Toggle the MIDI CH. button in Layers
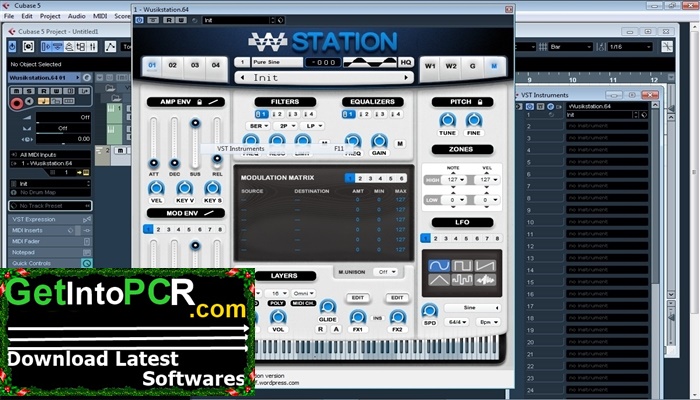The height and width of the screenshot is (400, 700). (x=303, y=303)
